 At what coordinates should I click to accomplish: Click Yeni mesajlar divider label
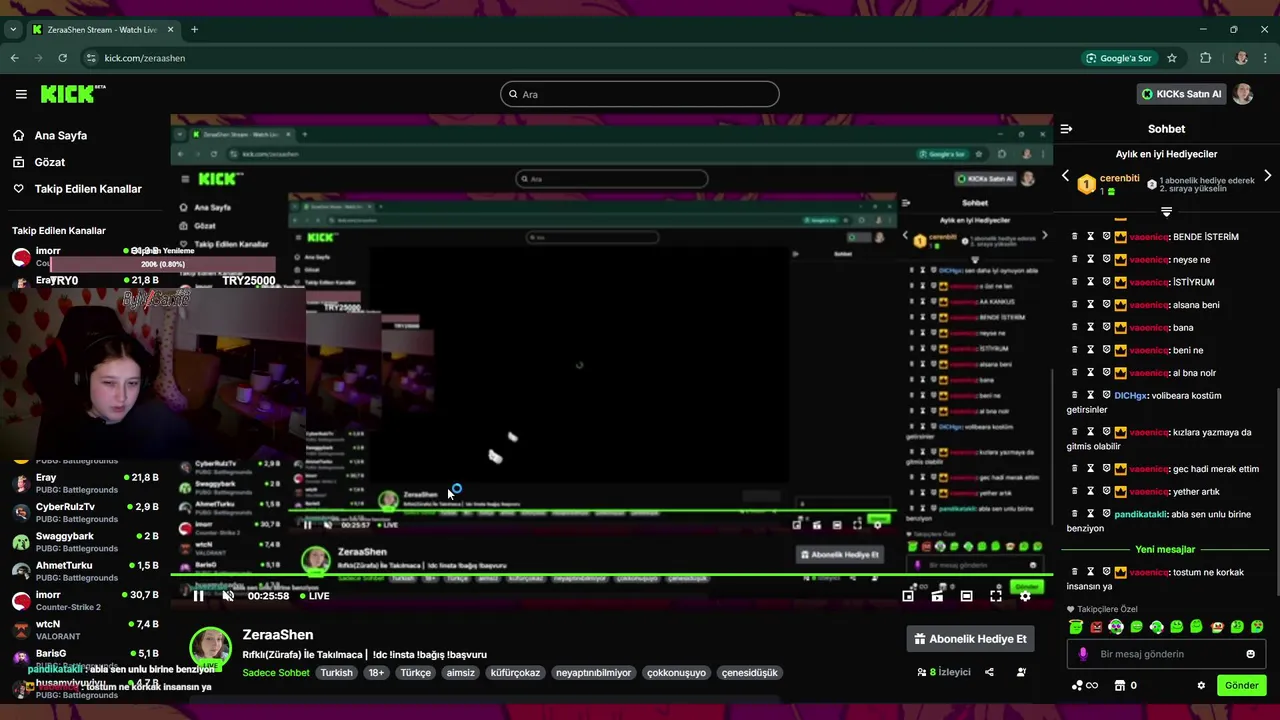(x=1165, y=549)
